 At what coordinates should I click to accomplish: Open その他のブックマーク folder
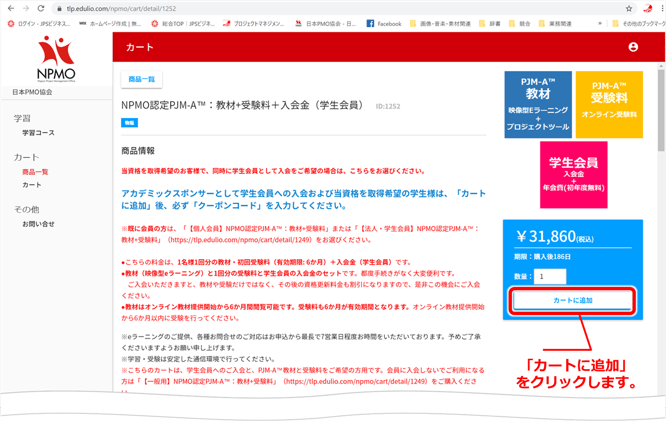(638, 24)
